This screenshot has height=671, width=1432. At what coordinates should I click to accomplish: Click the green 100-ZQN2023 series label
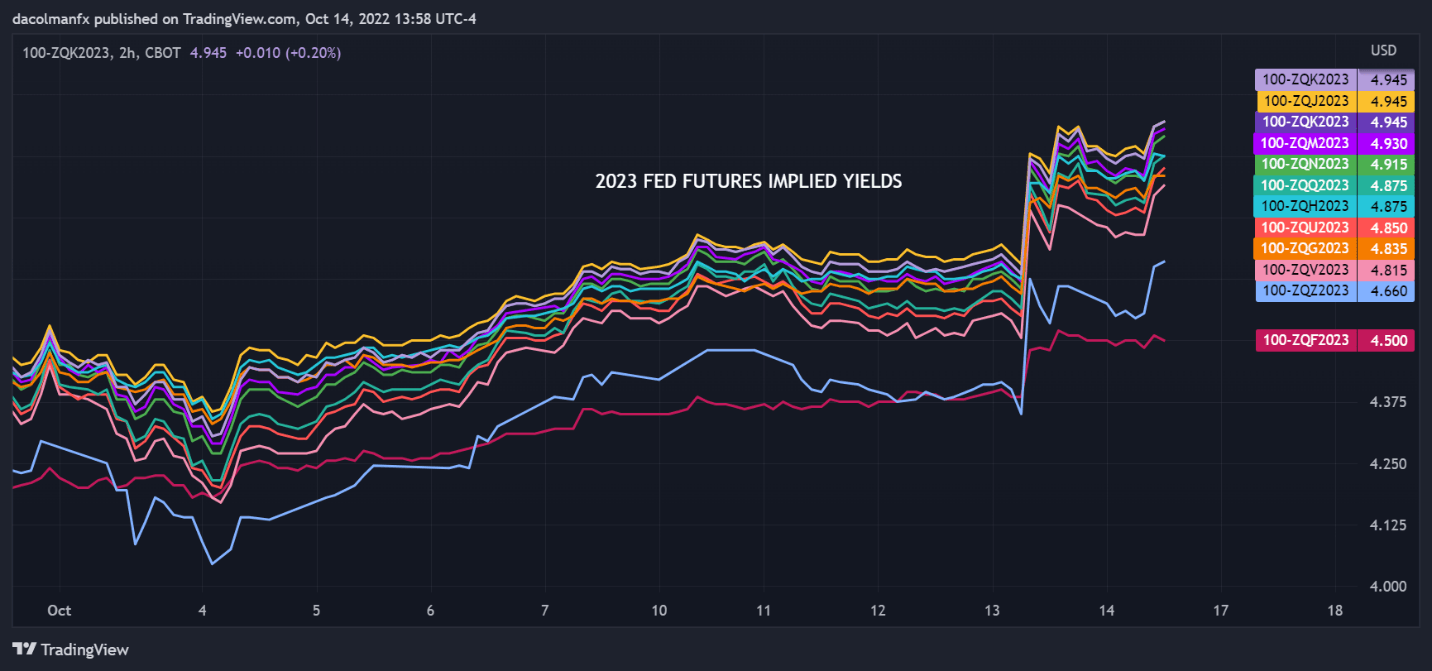coord(1306,164)
